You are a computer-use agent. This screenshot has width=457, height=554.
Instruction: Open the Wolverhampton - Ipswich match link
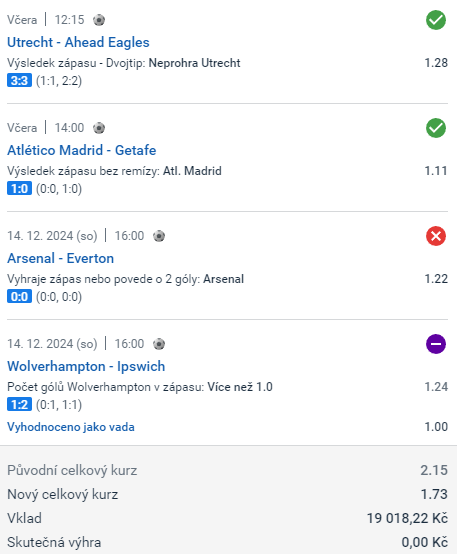pyautogui.click(x=86, y=366)
